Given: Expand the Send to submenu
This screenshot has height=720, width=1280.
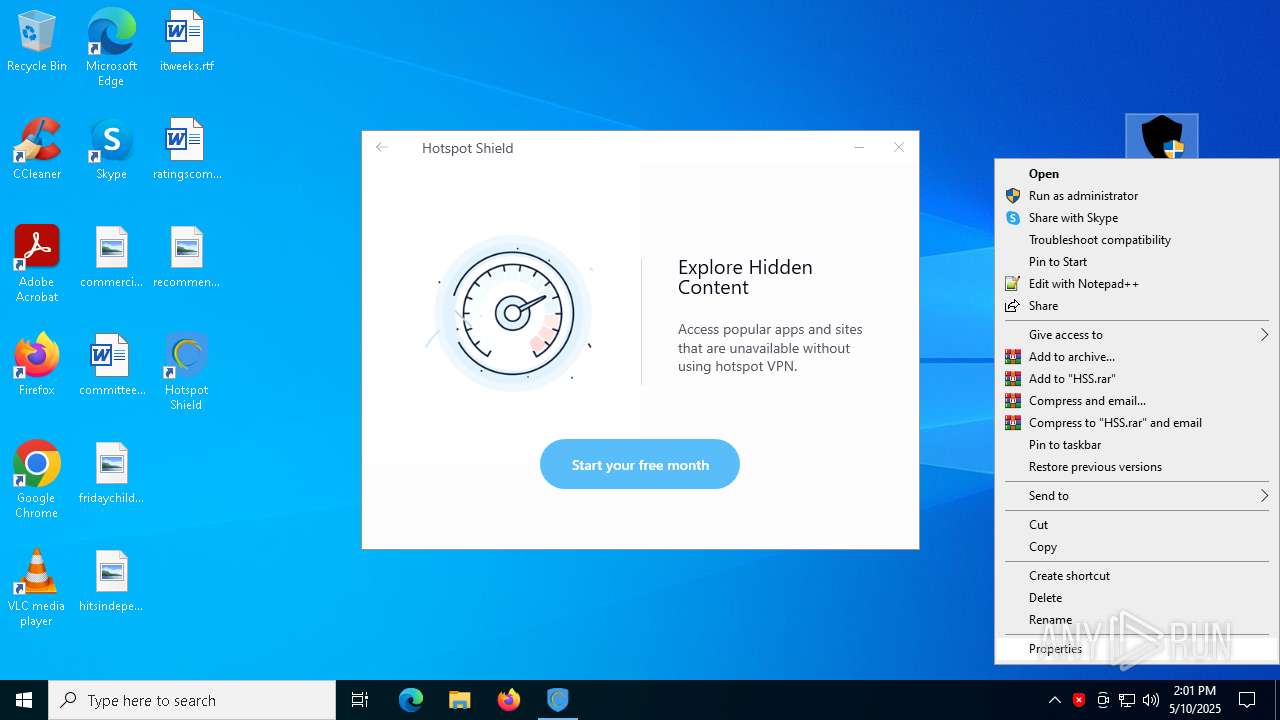Looking at the screenshot, I should point(1137,496).
